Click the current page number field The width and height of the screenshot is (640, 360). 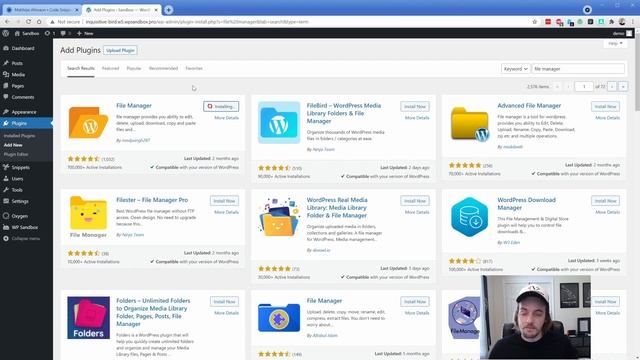pyautogui.click(x=584, y=87)
